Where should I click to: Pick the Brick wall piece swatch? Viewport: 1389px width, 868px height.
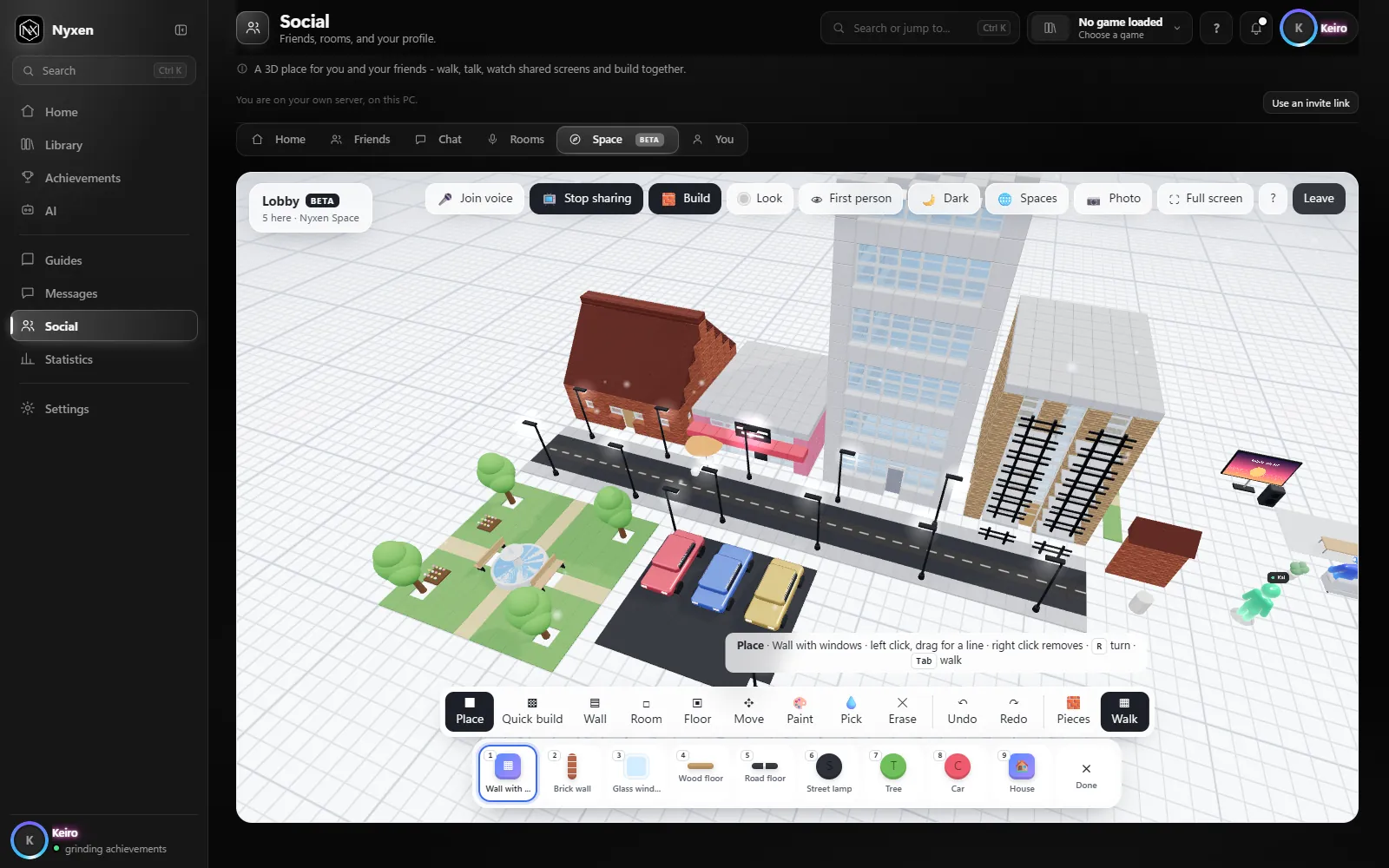click(572, 773)
